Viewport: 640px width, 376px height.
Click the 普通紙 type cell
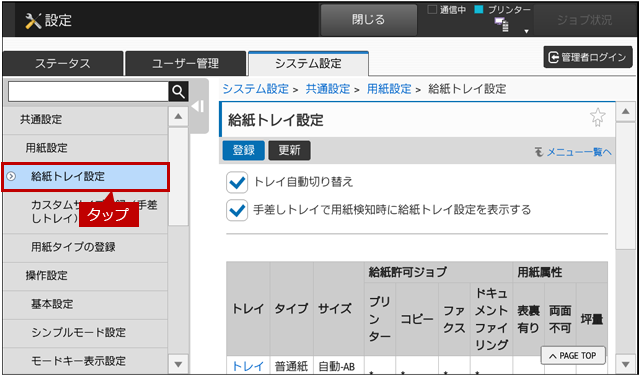coord(291,366)
